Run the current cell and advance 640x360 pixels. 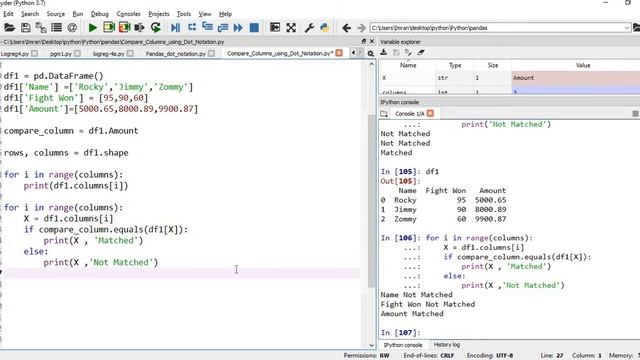[124, 28]
